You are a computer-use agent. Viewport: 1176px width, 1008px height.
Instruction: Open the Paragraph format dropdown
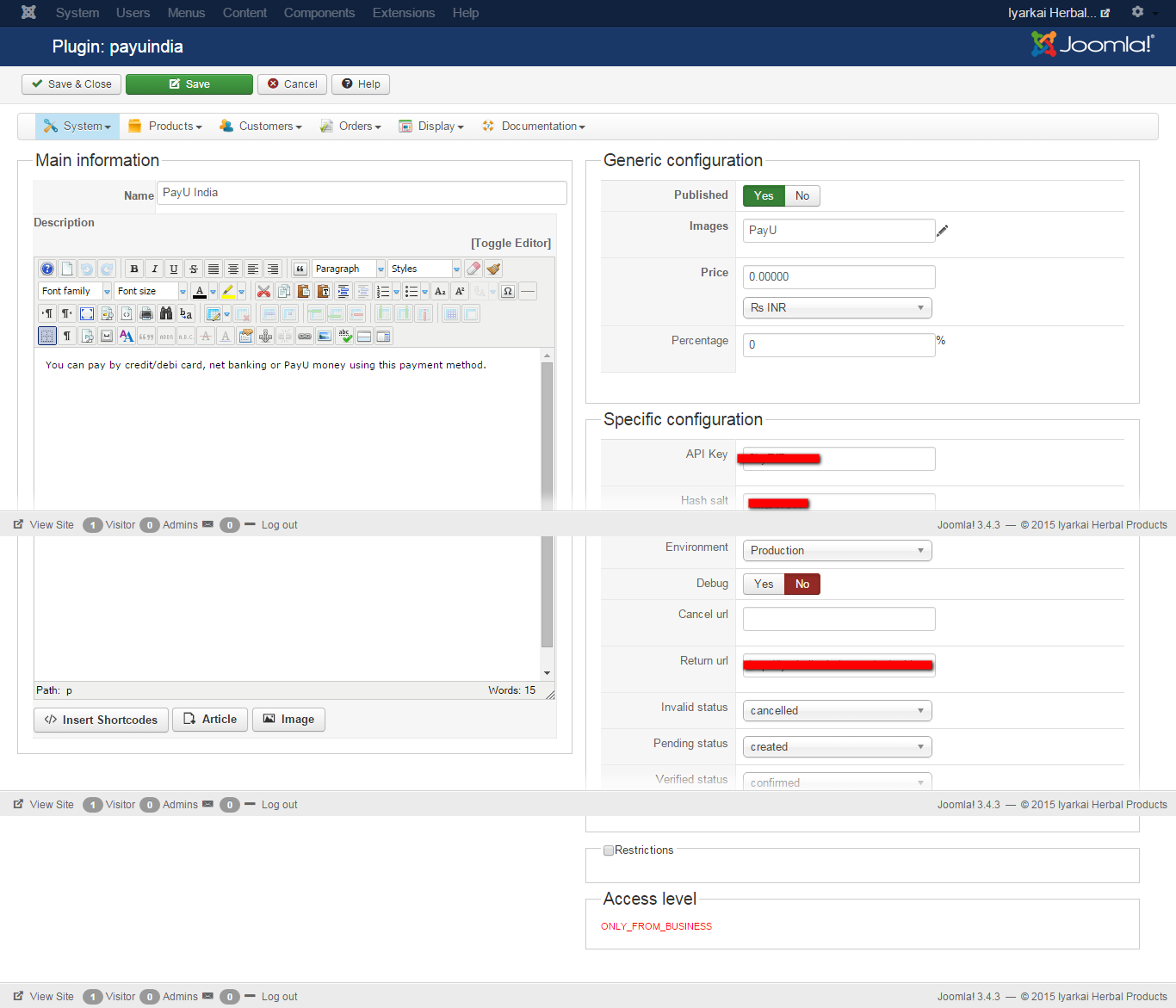coord(348,269)
